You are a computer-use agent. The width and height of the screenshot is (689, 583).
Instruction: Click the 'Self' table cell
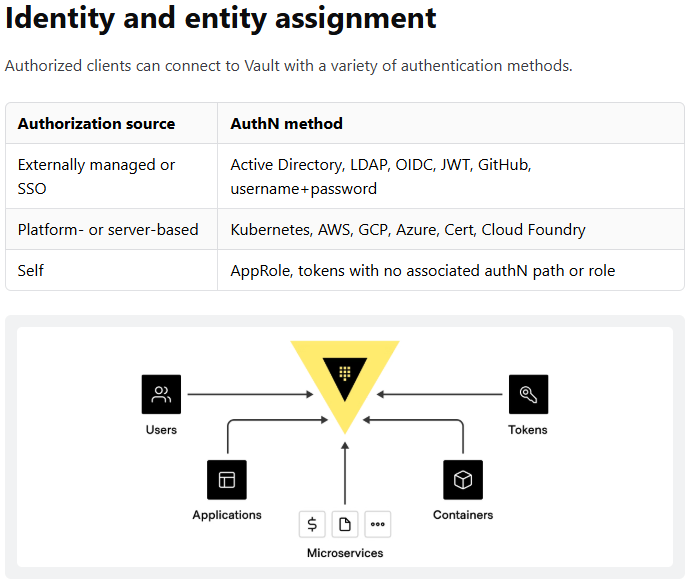tap(112, 270)
